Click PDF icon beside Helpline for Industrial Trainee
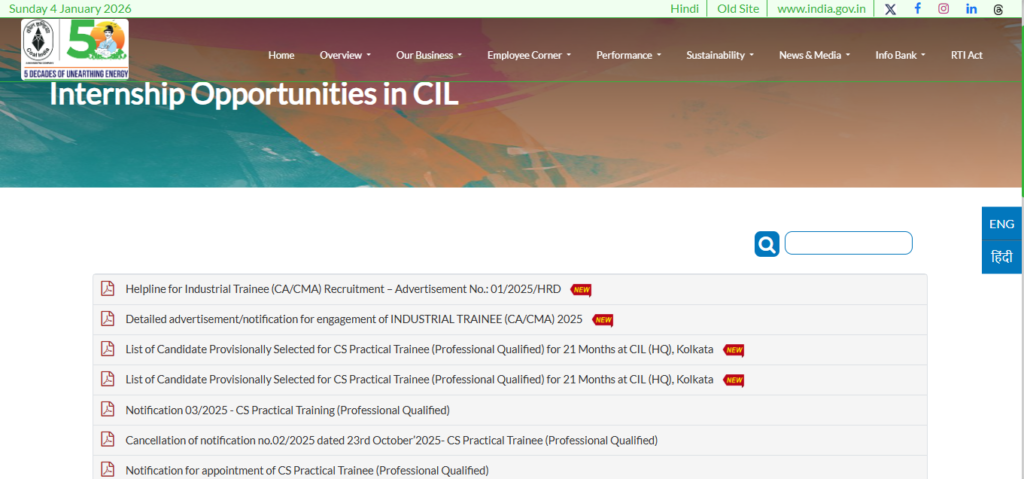The height and width of the screenshot is (479, 1024). pos(107,289)
